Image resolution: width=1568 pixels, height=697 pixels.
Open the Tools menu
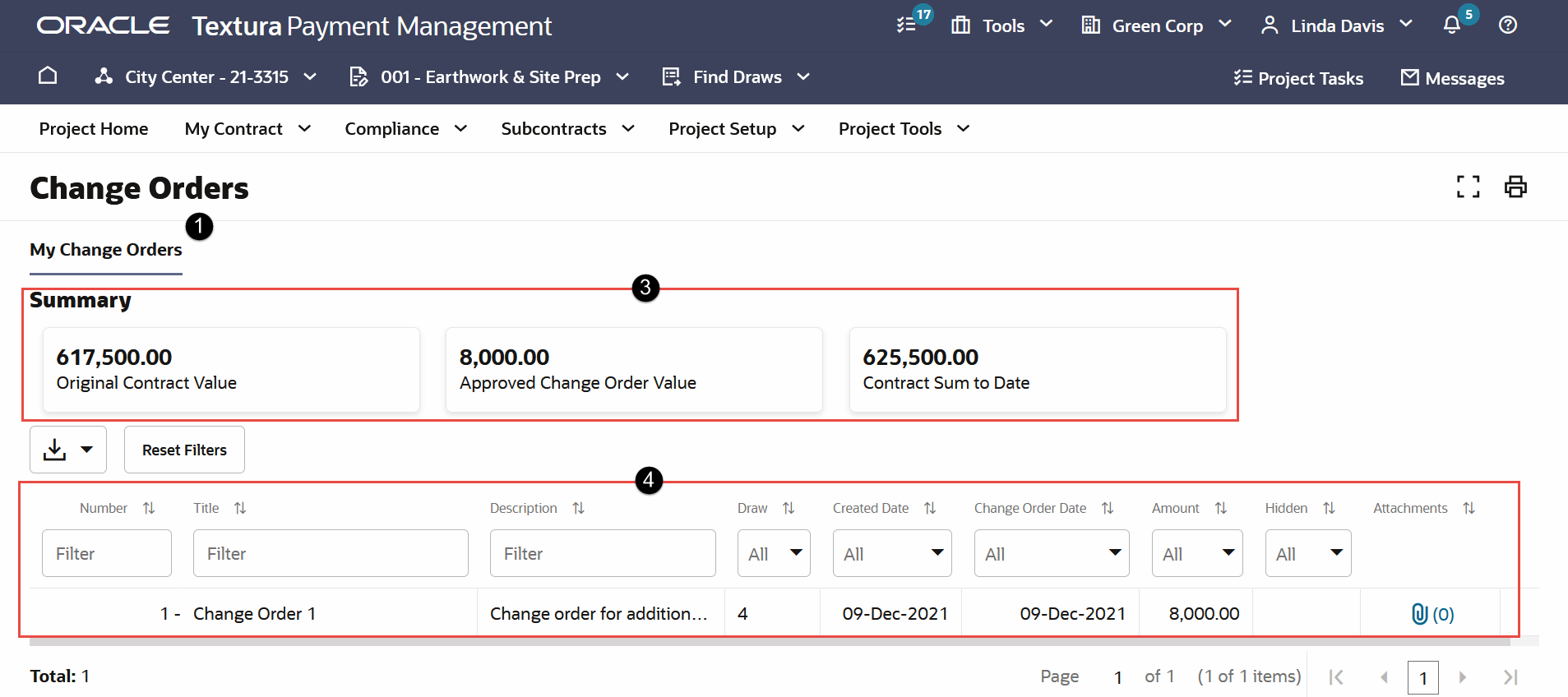pos(1002,25)
